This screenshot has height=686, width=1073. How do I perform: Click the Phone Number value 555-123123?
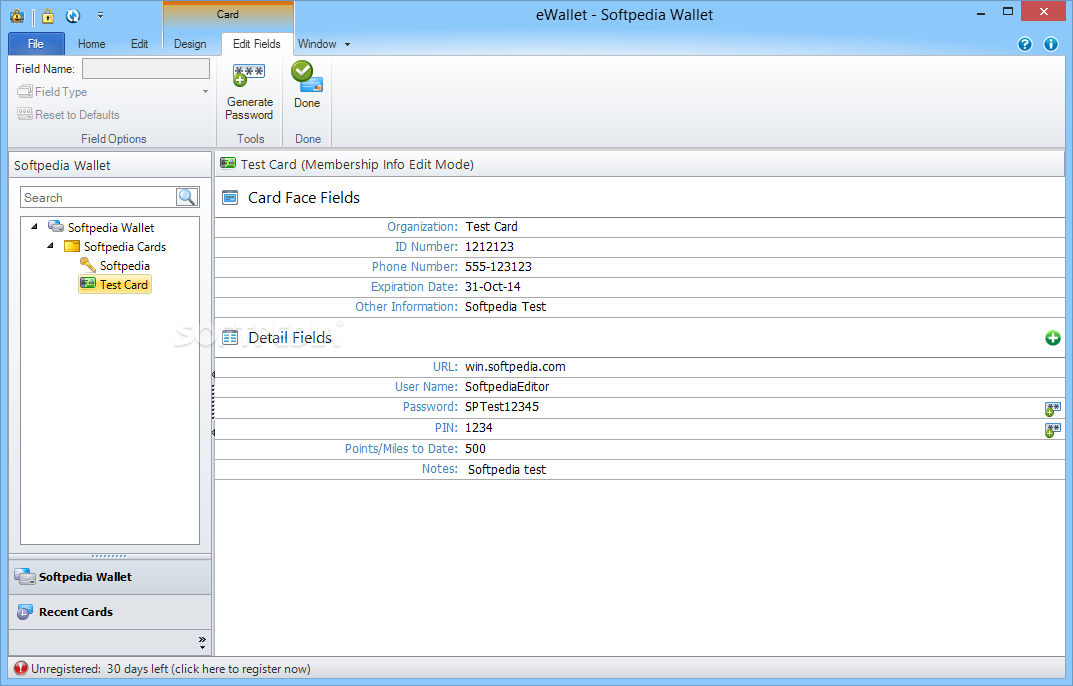(498, 266)
